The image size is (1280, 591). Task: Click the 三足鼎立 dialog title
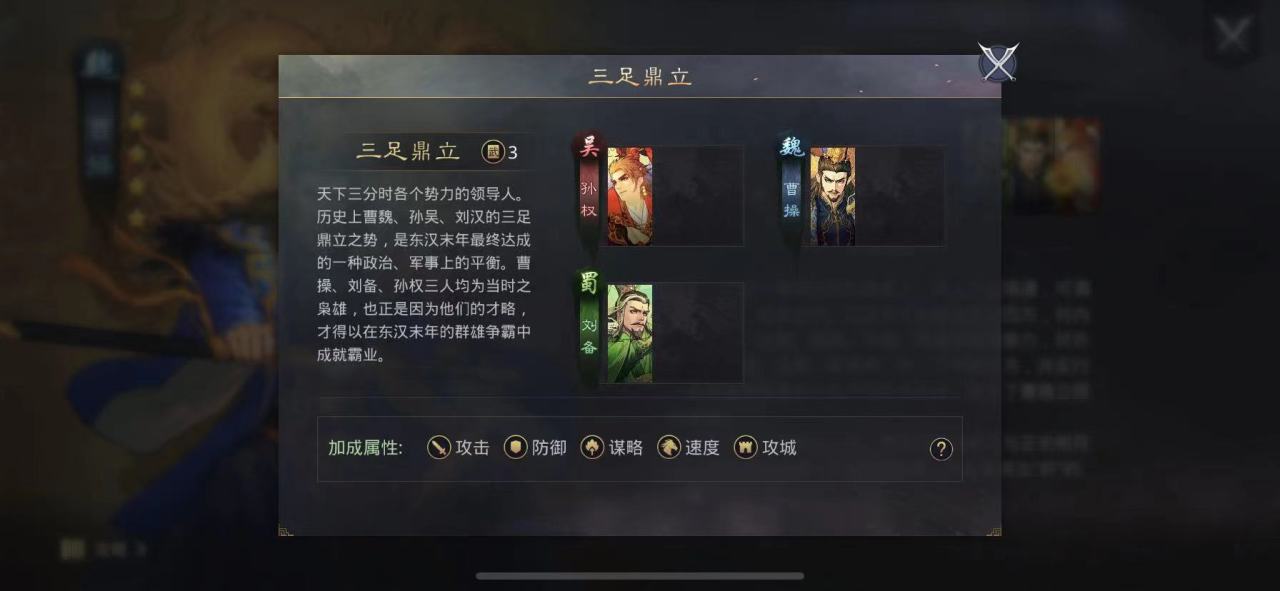(x=640, y=77)
